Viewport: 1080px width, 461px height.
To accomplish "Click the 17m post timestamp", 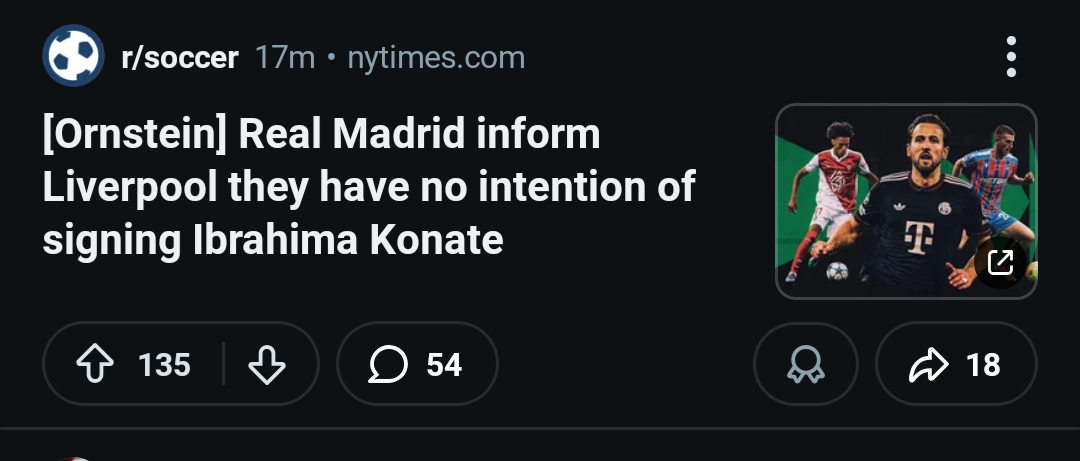I will (285, 58).
